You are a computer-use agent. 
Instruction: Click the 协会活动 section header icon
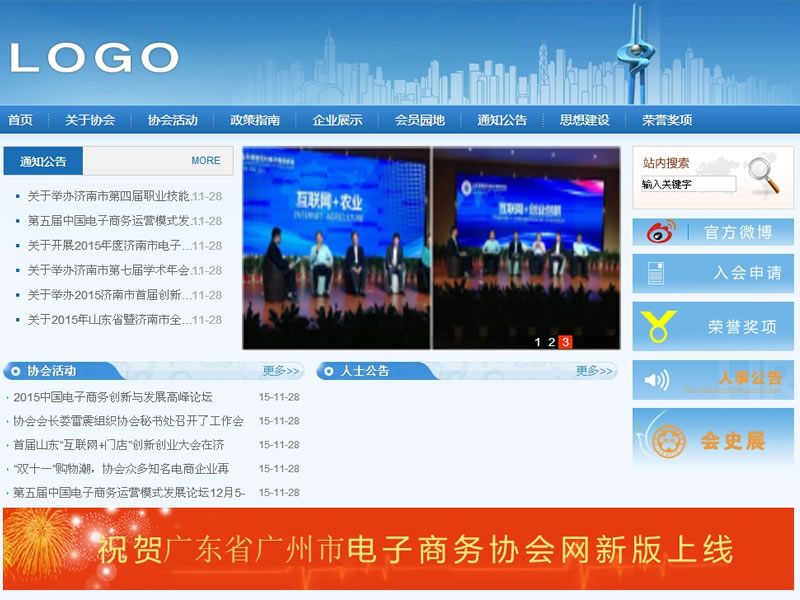point(15,371)
